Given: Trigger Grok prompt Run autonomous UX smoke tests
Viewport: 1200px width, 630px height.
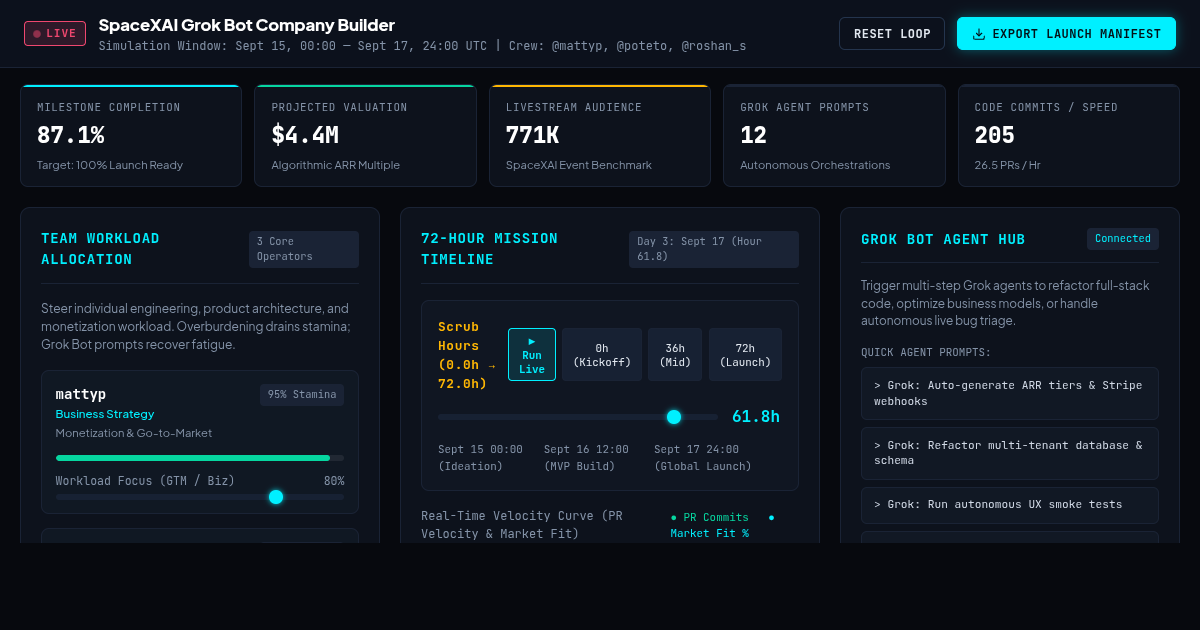Looking at the screenshot, I should pos(1010,505).
